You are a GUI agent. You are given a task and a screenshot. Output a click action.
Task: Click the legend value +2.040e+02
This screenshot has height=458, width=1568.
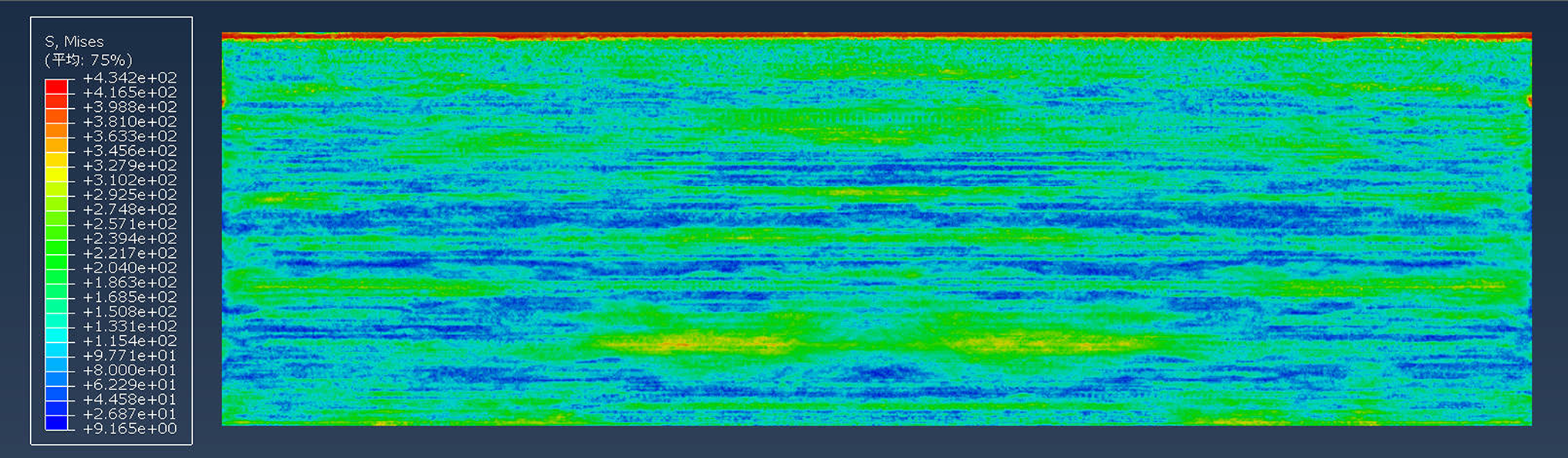tap(130, 268)
